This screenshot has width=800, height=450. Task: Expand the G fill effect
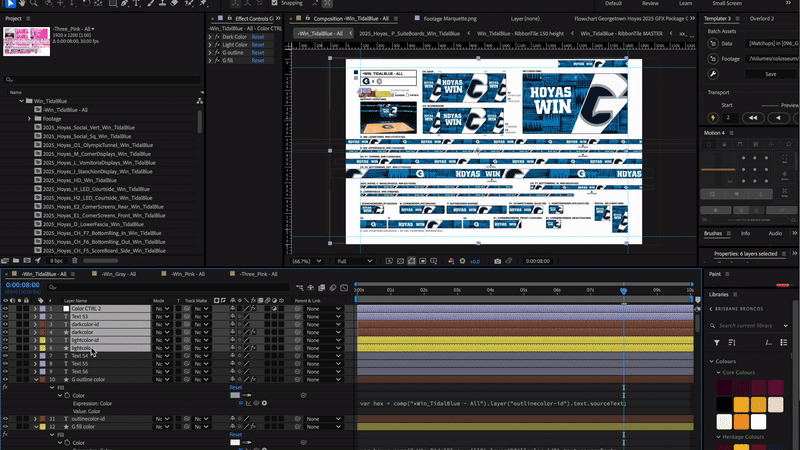210,60
